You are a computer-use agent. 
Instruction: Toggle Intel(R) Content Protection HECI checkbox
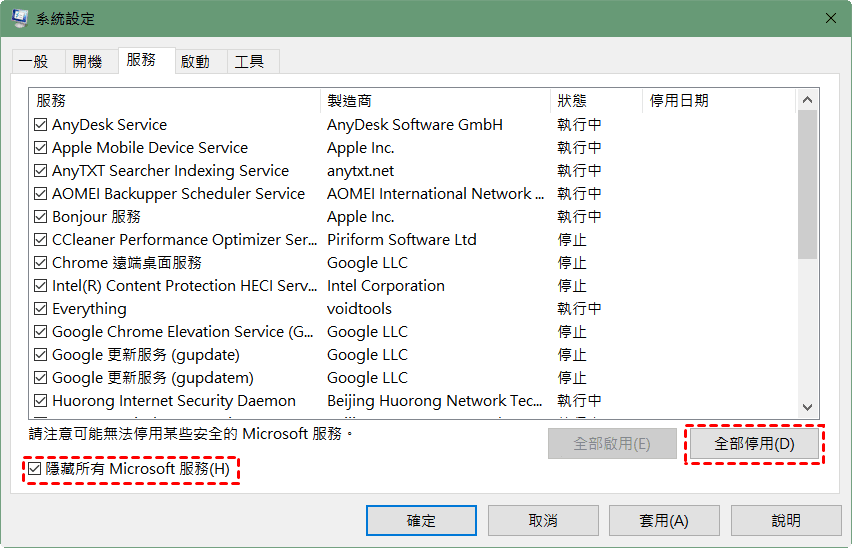point(40,286)
